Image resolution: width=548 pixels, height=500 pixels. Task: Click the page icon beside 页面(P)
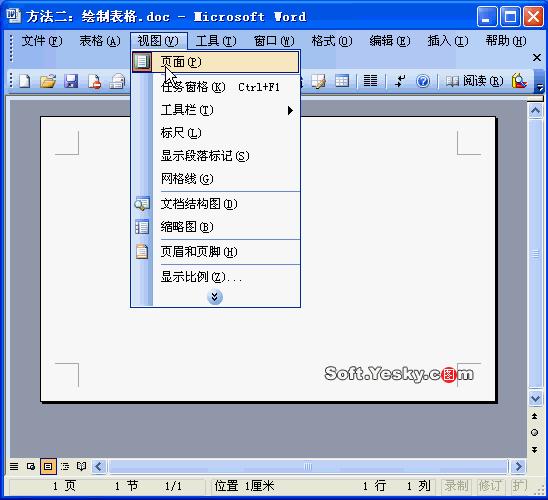pyautogui.click(x=142, y=62)
